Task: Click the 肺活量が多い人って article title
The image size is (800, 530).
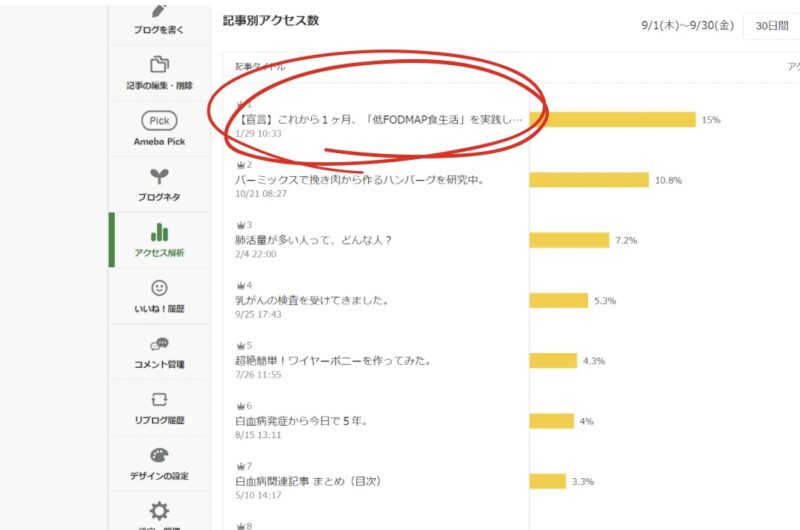Action: (x=313, y=240)
